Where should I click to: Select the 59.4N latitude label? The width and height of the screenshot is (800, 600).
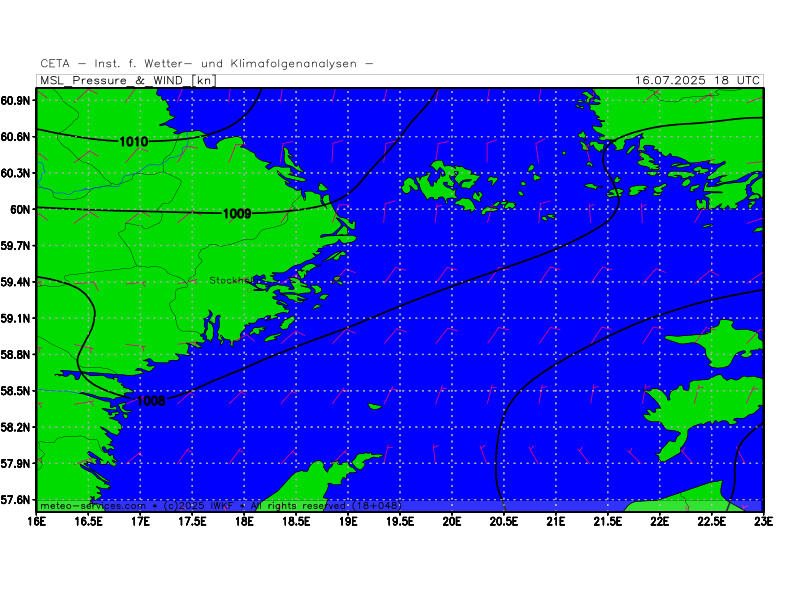click(15, 282)
